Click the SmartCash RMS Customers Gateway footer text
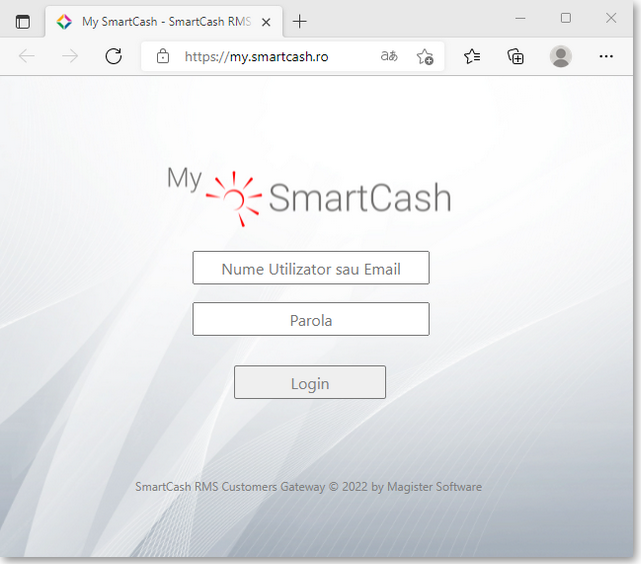The height and width of the screenshot is (564, 641). coord(309,487)
